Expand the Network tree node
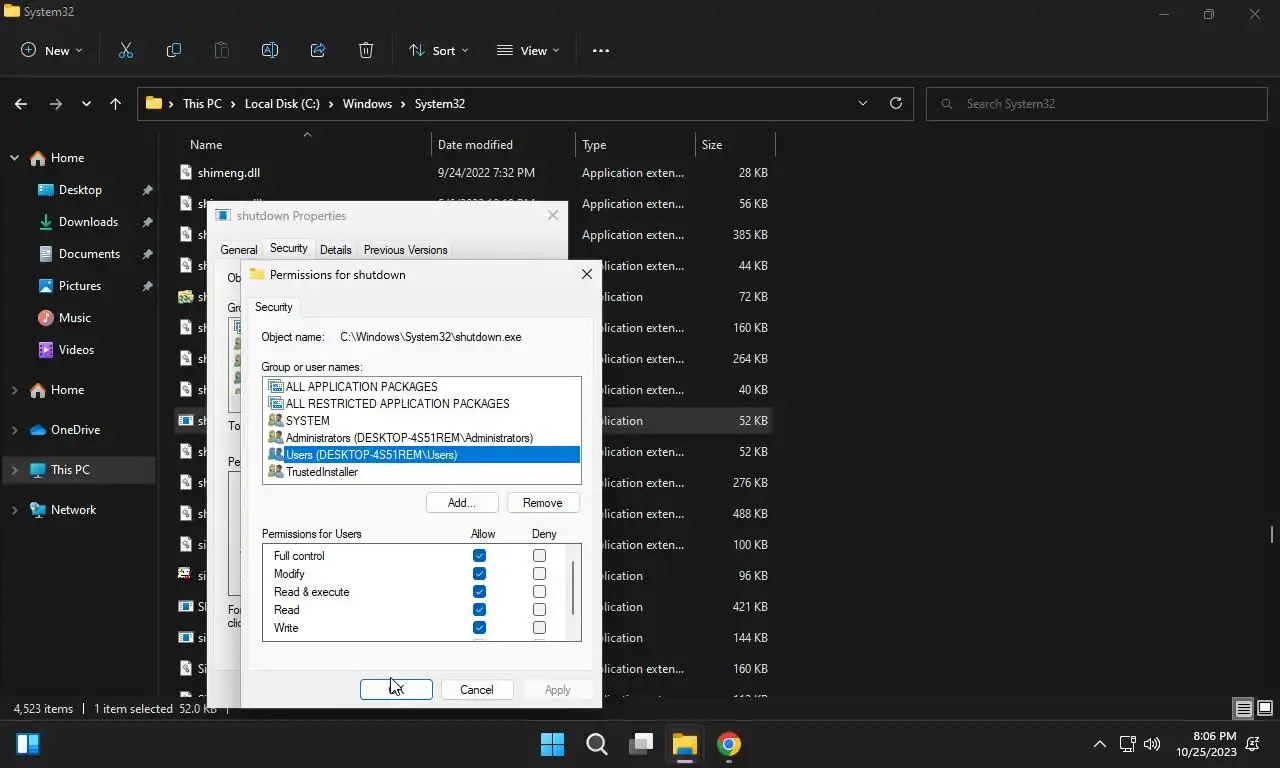The width and height of the screenshot is (1280, 768). tap(14, 510)
